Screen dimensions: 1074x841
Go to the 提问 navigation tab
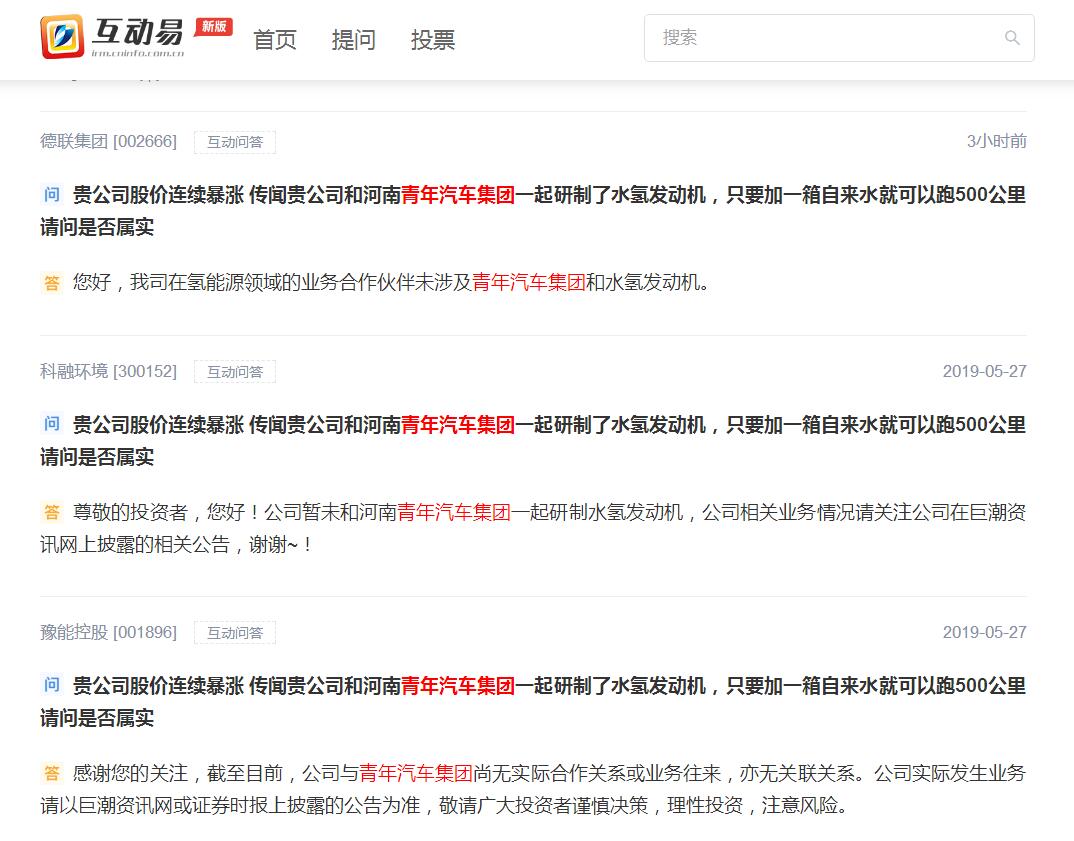click(x=354, y=40)
